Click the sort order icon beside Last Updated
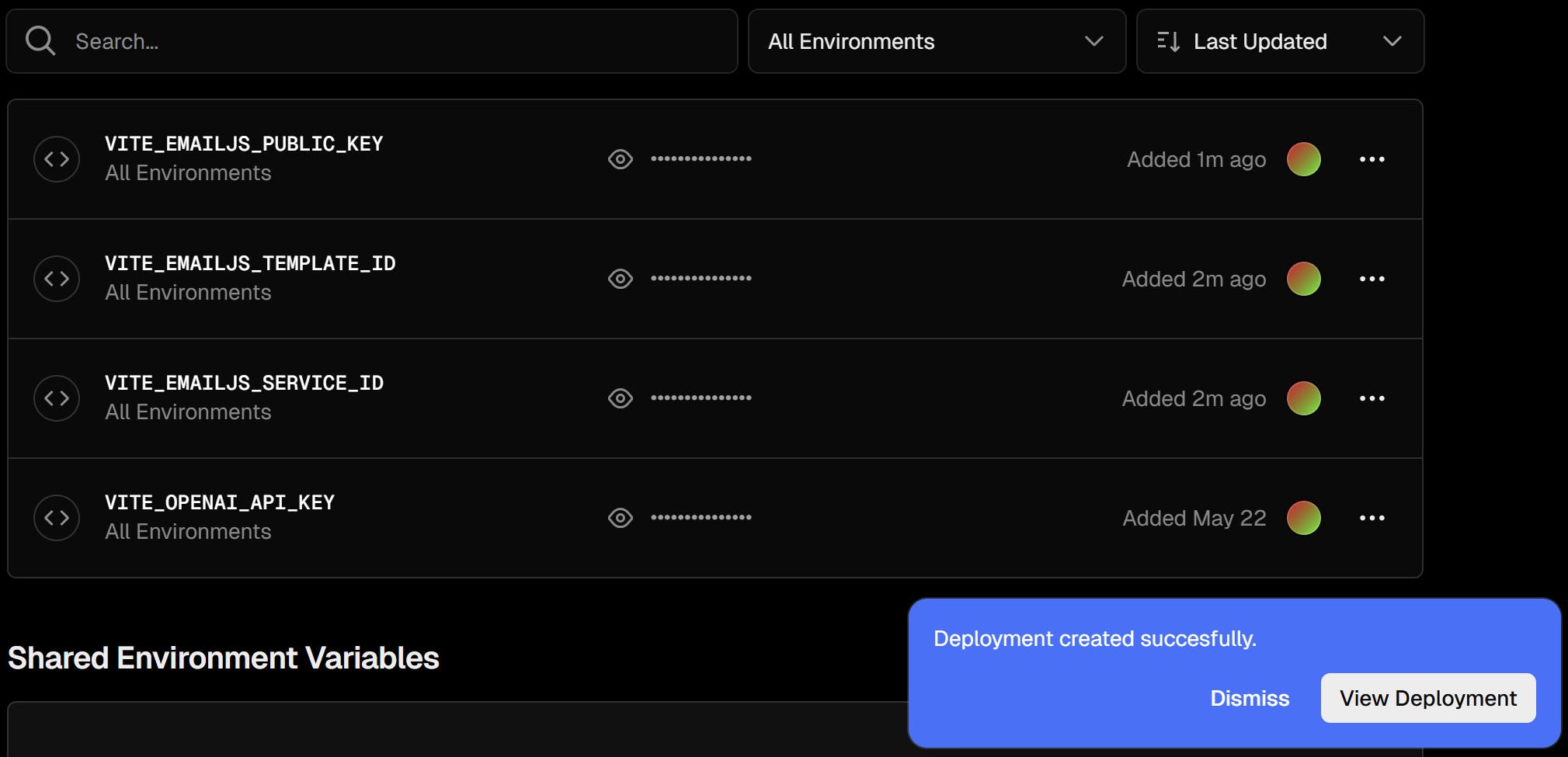Image resolution: width=1568 pixels, height=757 pixels. point(1168,41)
